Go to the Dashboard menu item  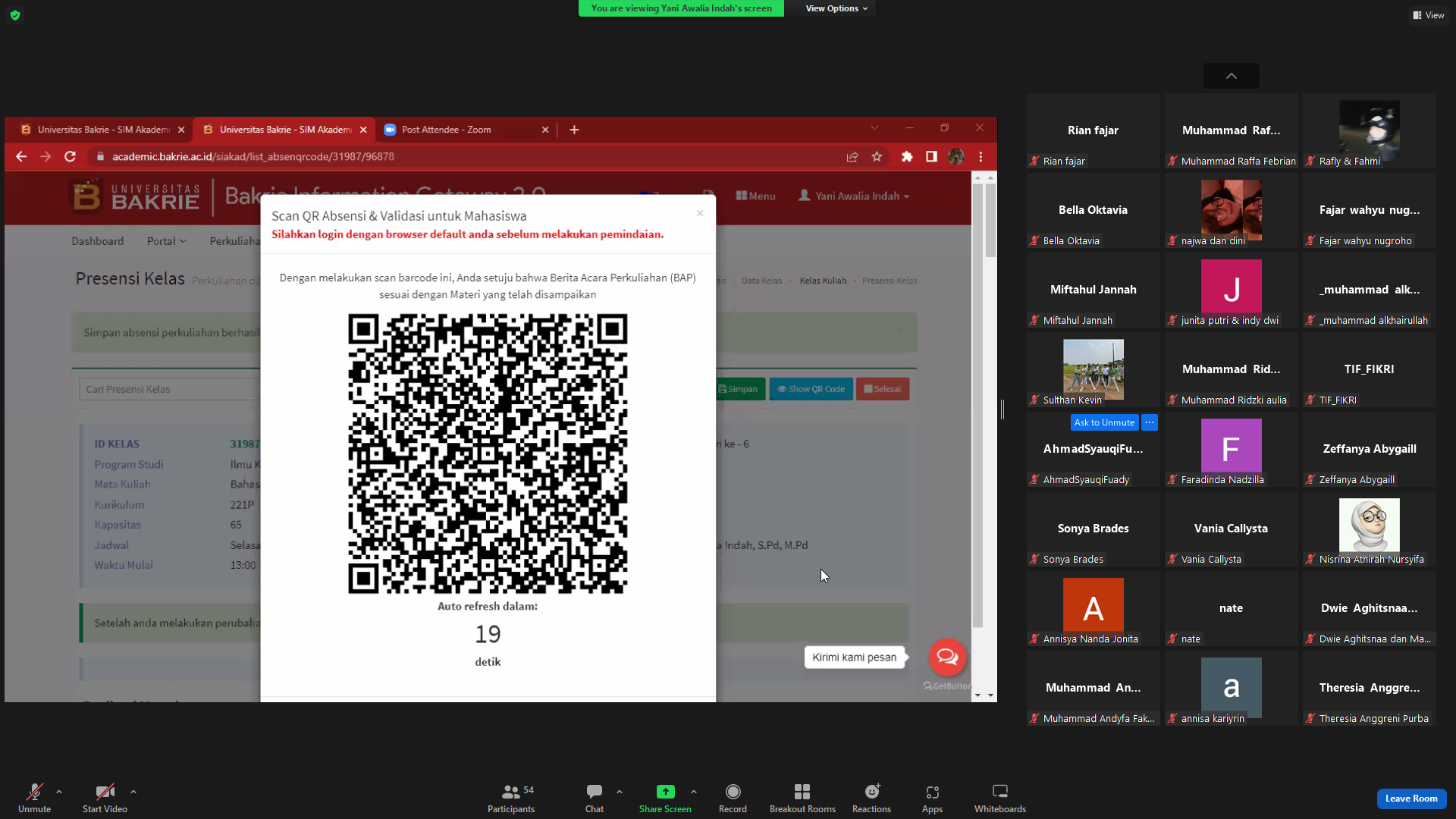tap(97, 241)
